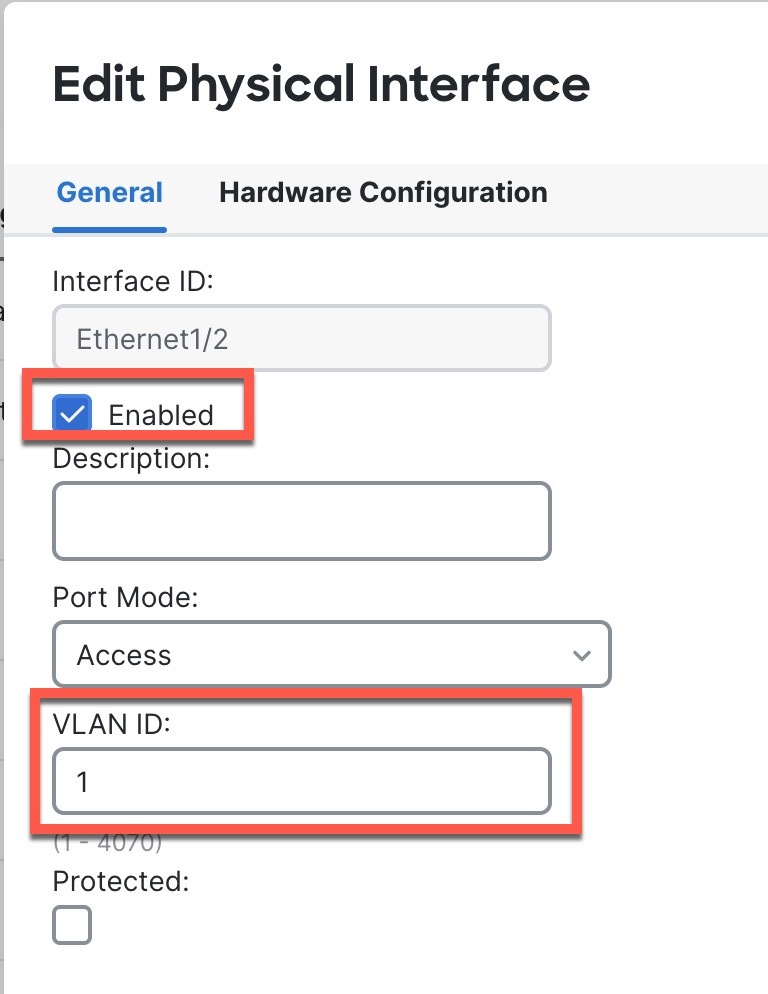Click the chevron arrow on the Port Mode selector

pyautogui.click(x=583, y=655)
